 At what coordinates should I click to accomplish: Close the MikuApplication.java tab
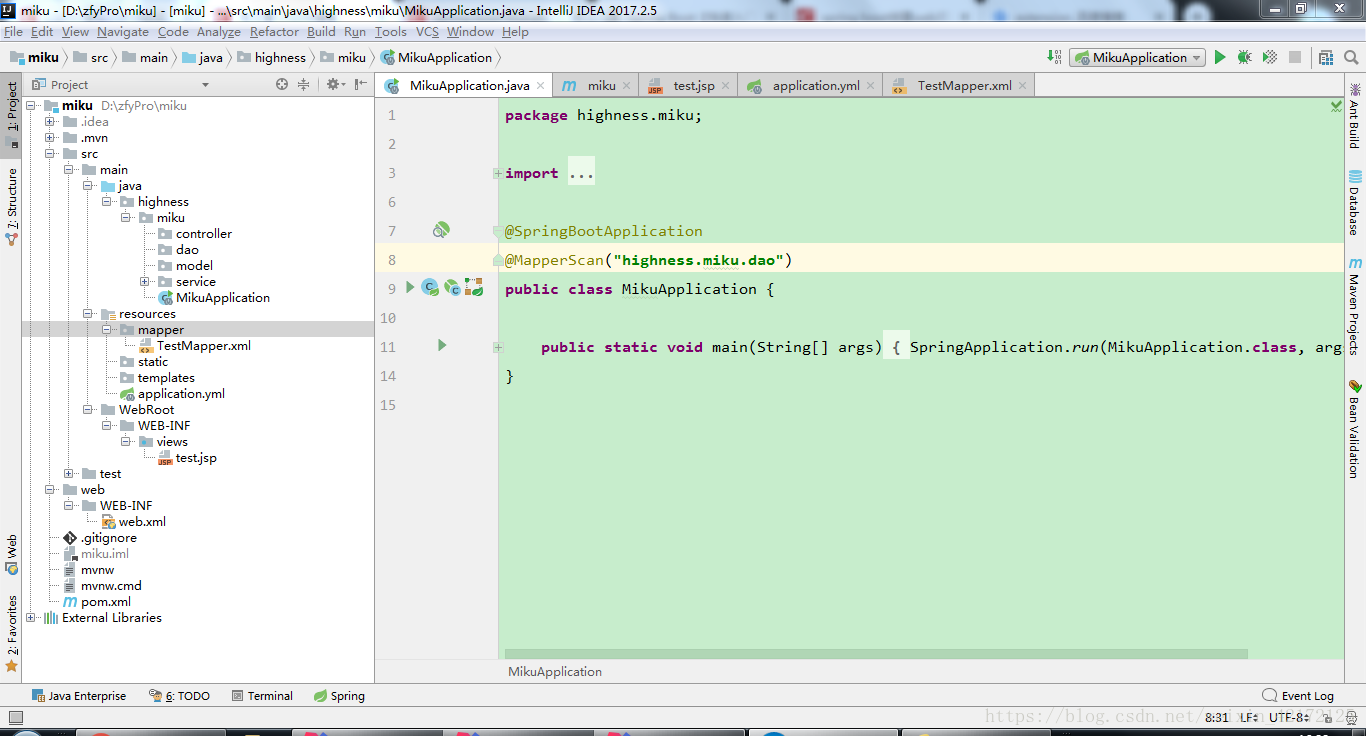click(541, 86)
